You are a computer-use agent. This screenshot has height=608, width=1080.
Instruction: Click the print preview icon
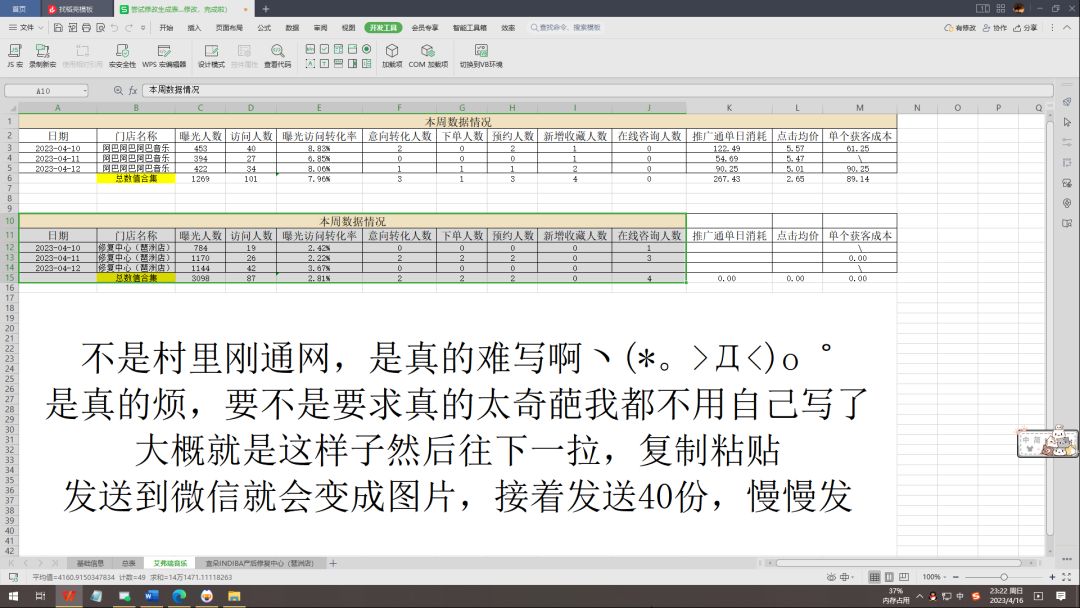click(101, 28)
